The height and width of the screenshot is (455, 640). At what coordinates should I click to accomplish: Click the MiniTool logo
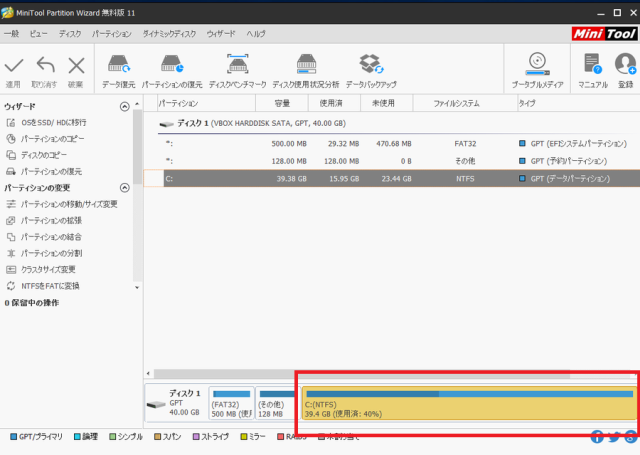point(604,33)
